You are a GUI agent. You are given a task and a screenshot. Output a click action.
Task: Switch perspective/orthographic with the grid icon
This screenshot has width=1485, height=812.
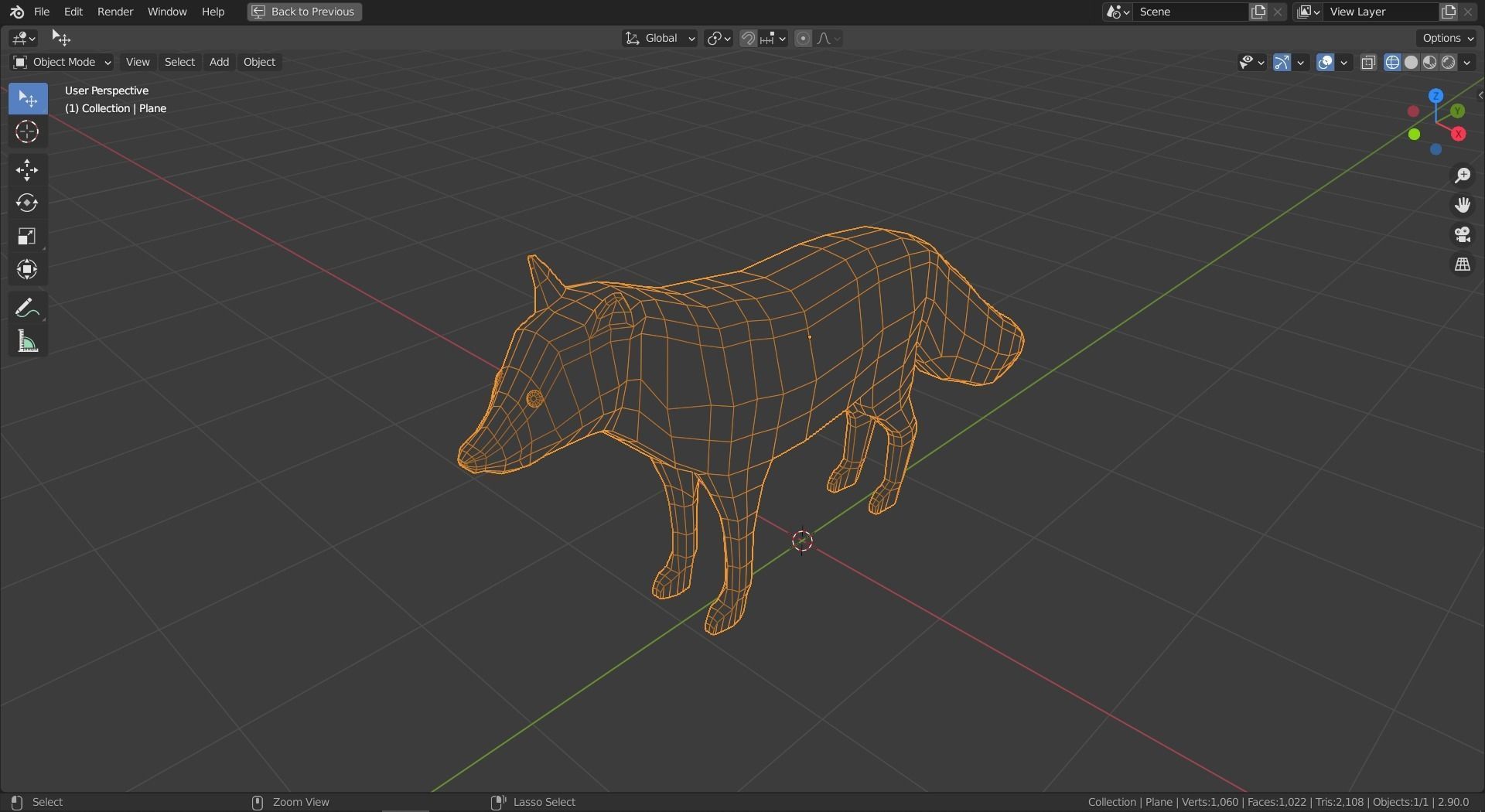1462,264
